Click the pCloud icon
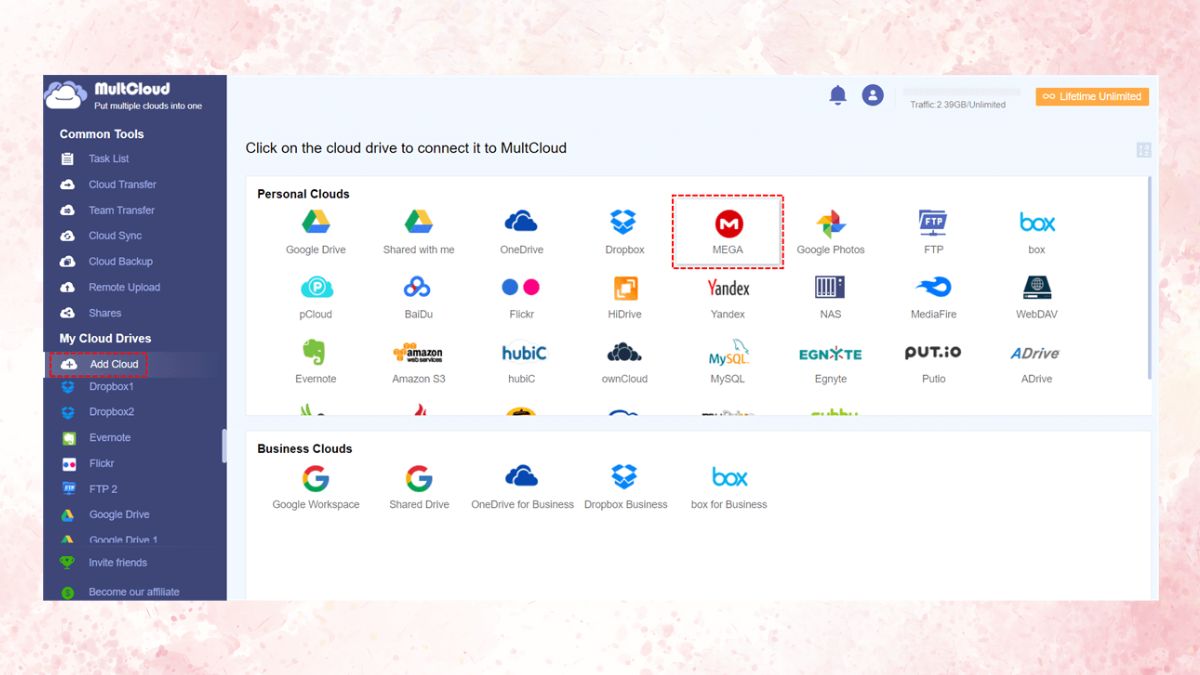1200x675 pixels. tap(315, 293)
